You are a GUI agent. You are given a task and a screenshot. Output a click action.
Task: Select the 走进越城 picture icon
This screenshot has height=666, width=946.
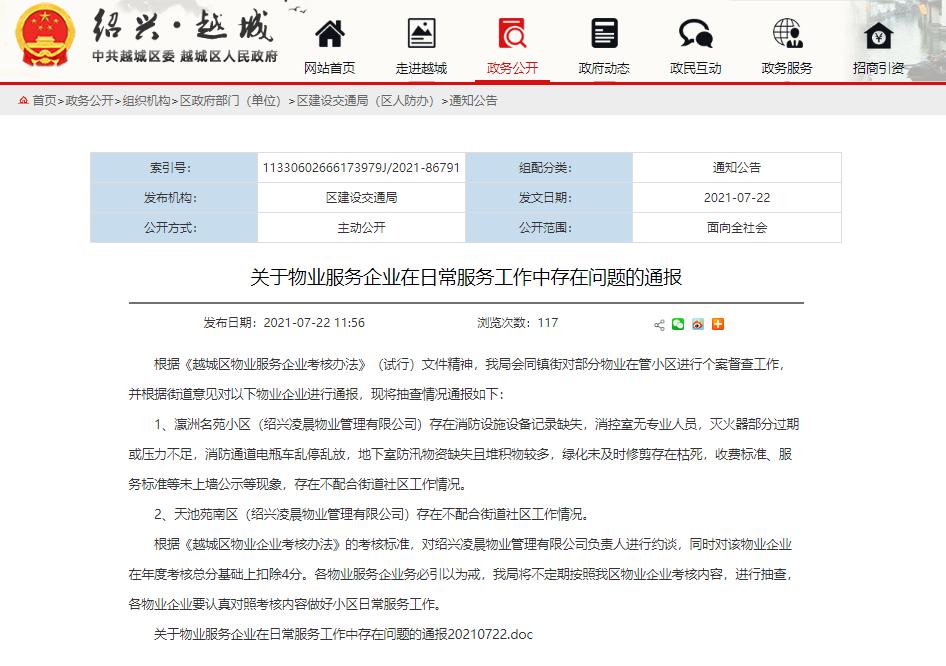coord(422,33)
